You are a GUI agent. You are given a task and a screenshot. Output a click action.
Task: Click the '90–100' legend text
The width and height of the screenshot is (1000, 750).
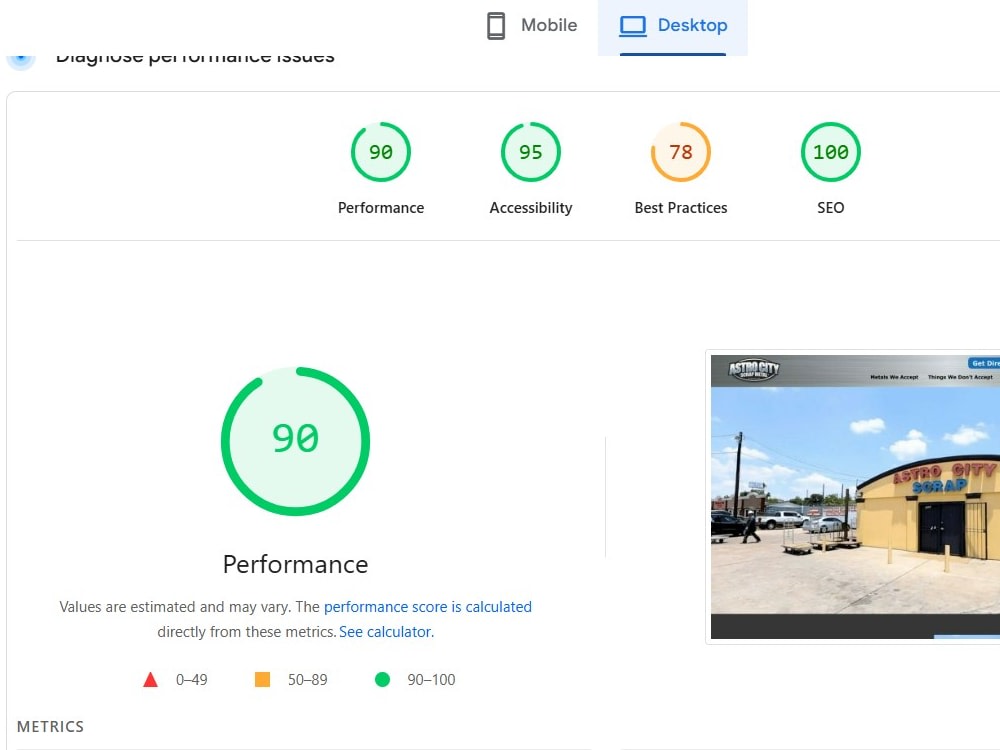[x=431, y=680]
